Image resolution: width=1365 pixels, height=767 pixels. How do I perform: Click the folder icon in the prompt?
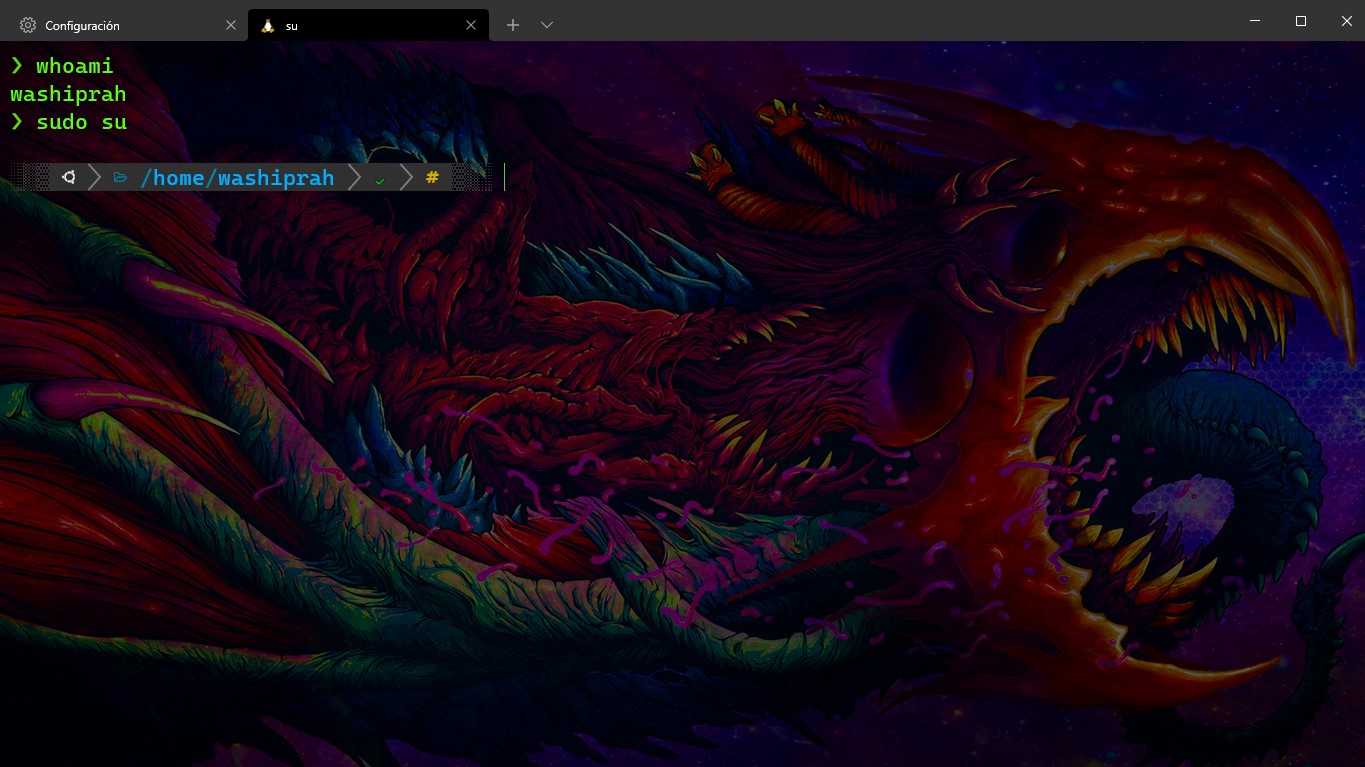(120, 178)
